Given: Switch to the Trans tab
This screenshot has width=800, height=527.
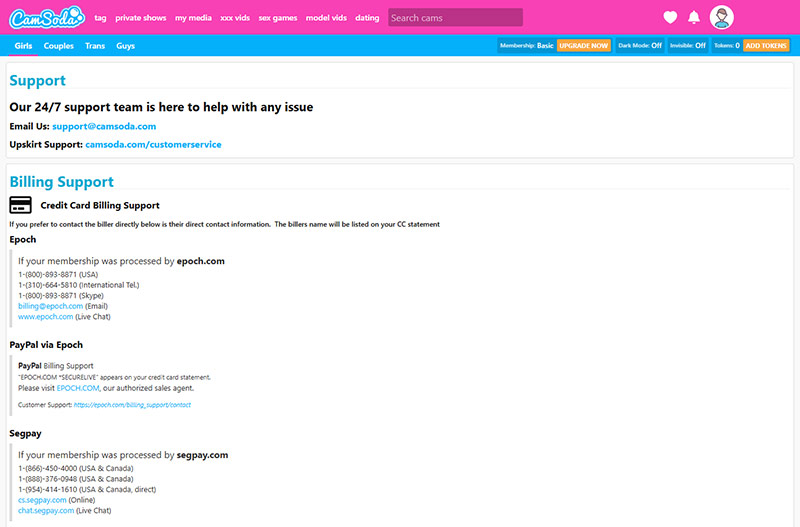Looking at the screenshot, I should point(95,46).
